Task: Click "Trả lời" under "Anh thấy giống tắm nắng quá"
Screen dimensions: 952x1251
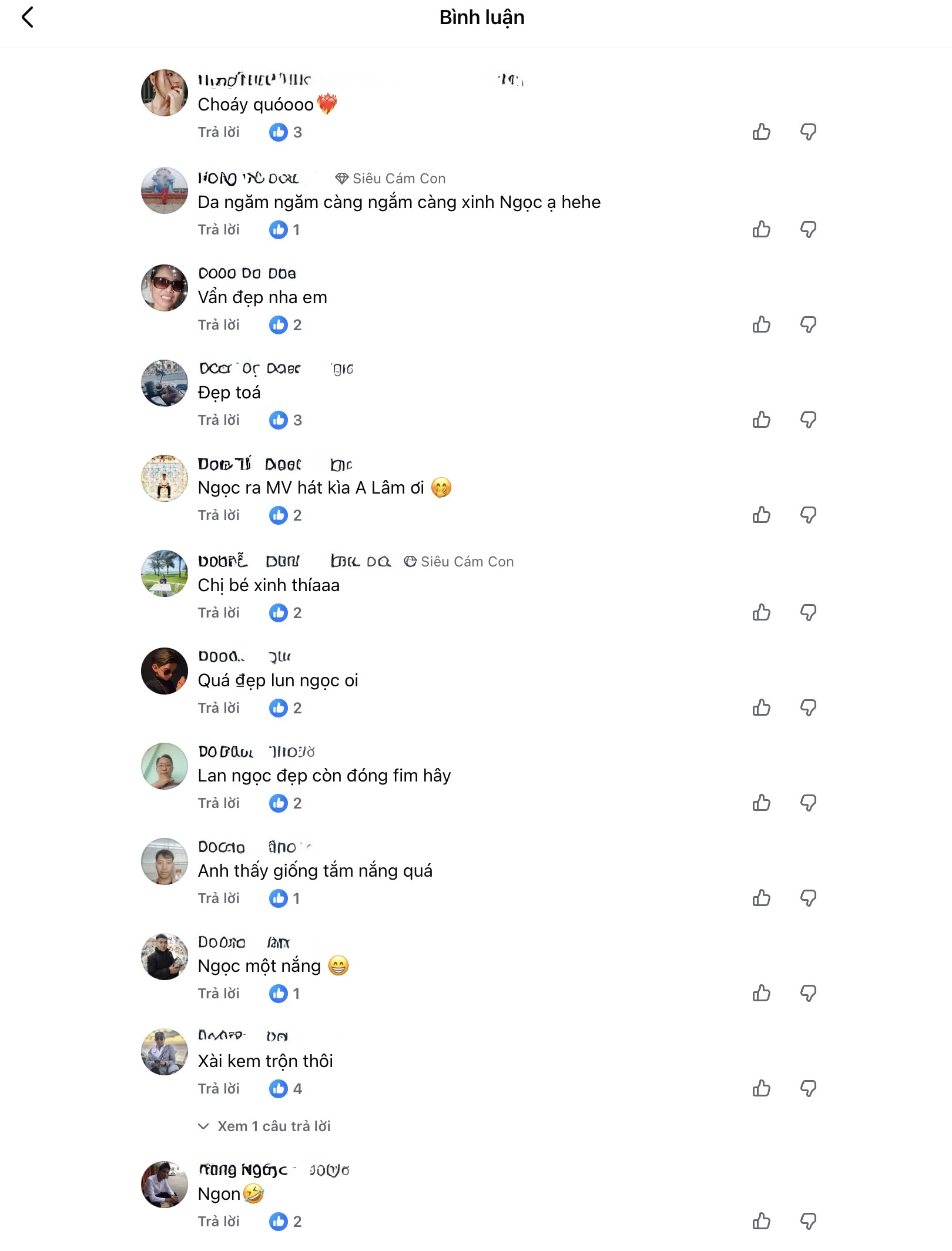Action: click(219, 898)
